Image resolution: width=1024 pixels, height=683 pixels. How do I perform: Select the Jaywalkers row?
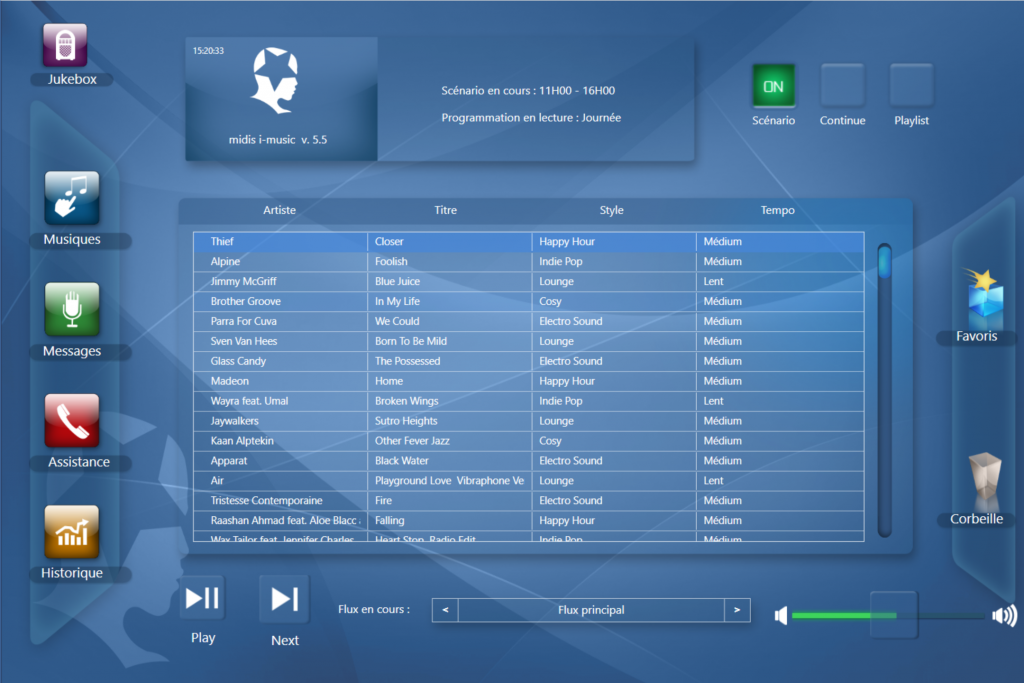(528, 421)
